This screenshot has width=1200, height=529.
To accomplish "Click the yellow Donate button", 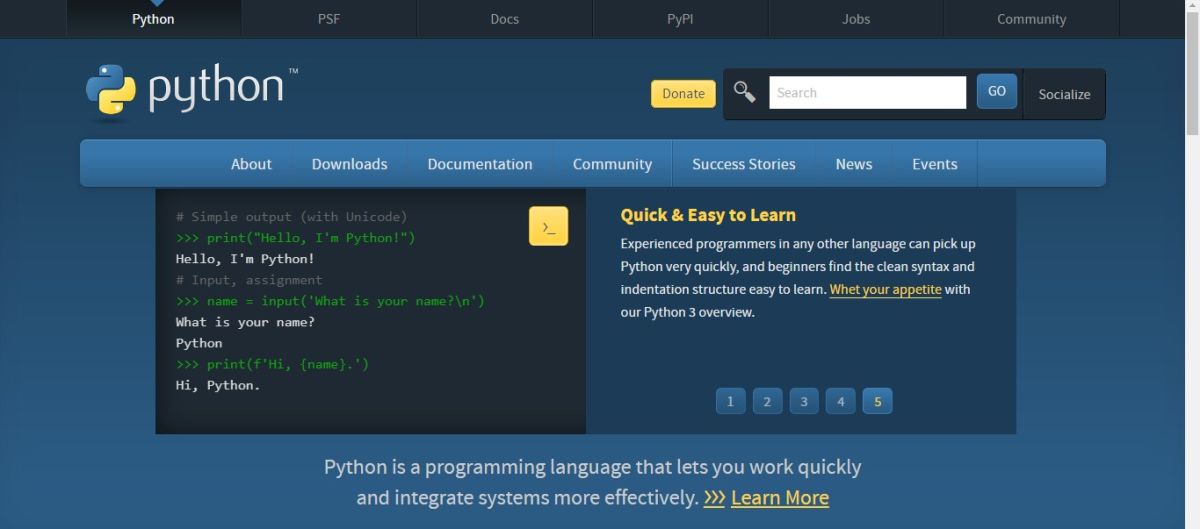I will tap(683, 93).
